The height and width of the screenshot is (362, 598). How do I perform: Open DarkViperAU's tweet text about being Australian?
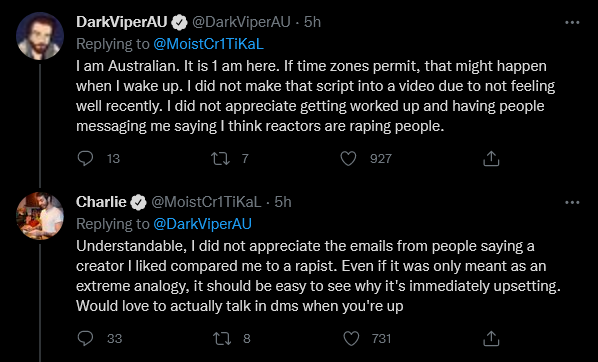tap(315, 96)
